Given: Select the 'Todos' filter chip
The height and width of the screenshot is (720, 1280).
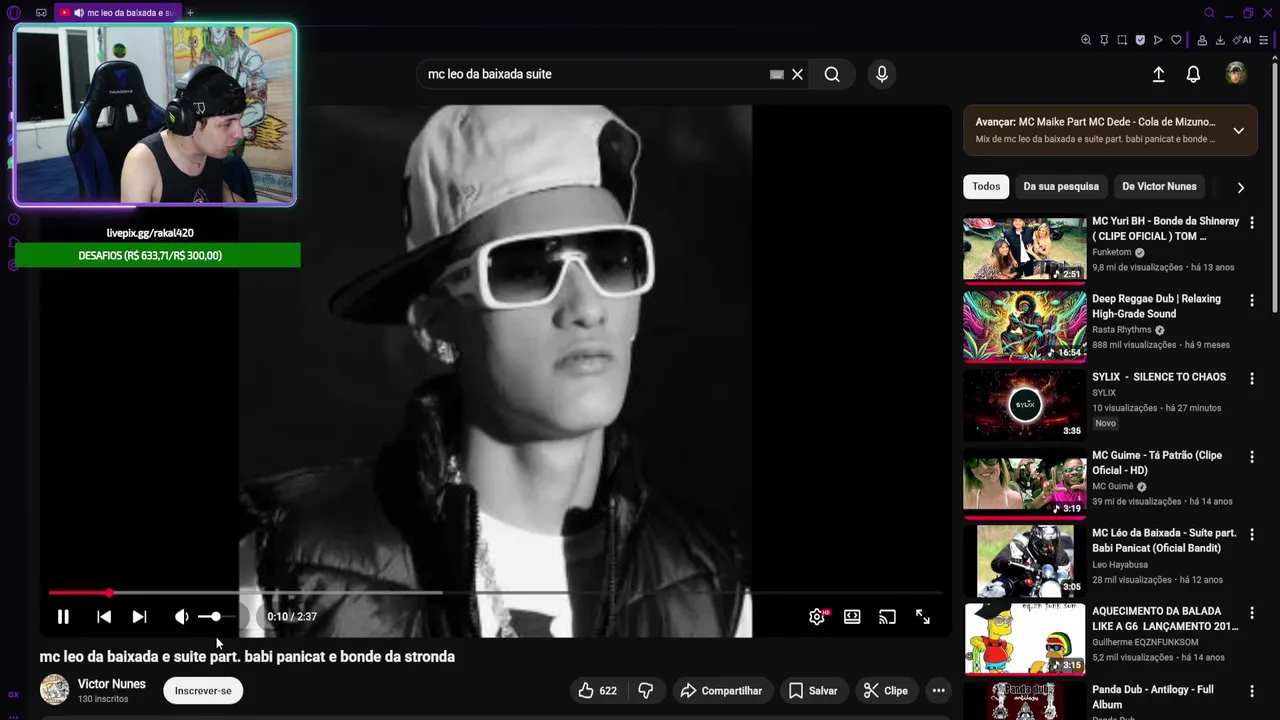Looking at the screenshot, I should click(986, 187).
